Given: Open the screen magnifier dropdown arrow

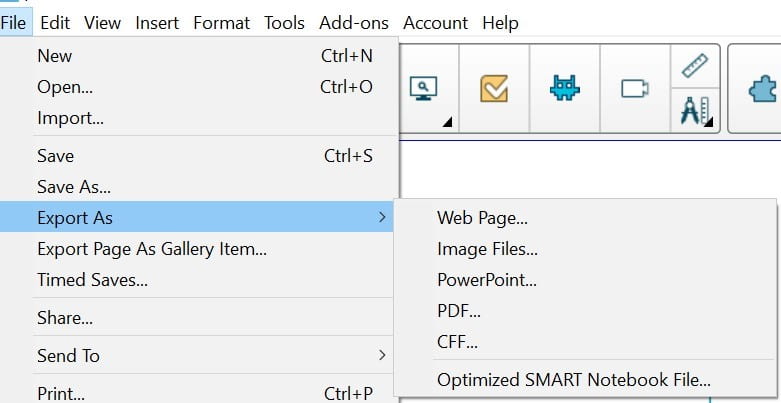Looking at the screenshot, I should pyautogui.click(x=447, y=122).
